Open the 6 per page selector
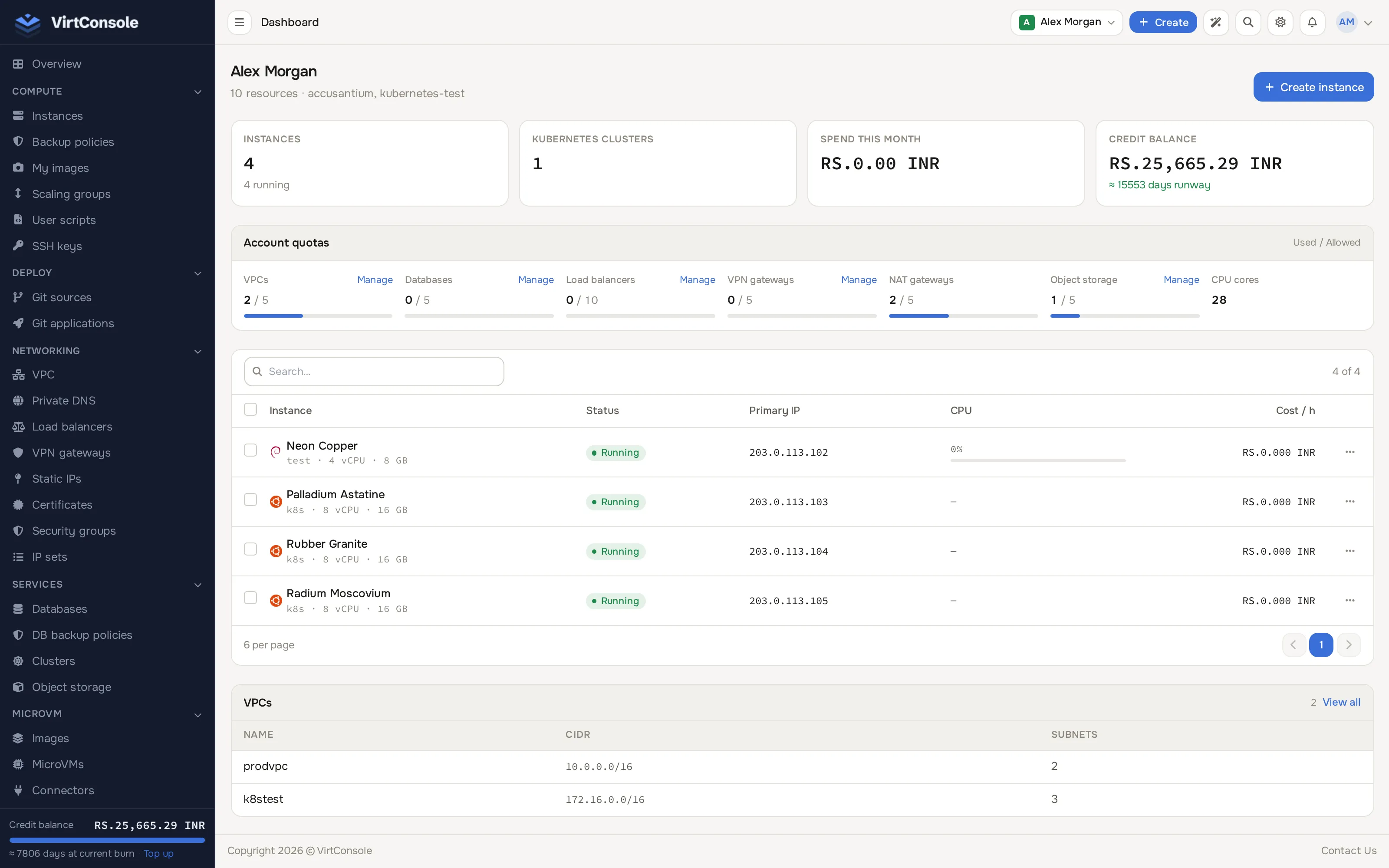 click(x=269, y=644)
